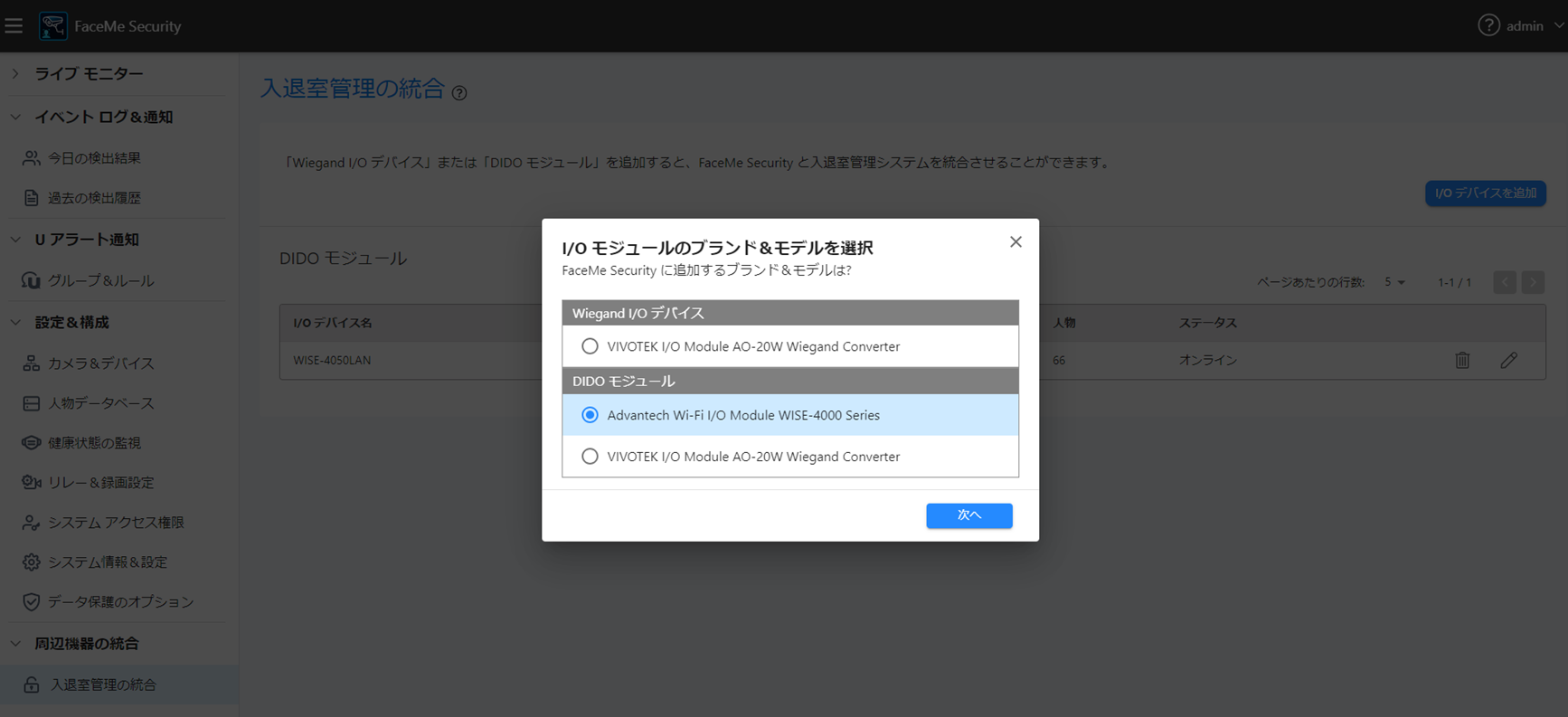Click the I/O デバイス名 column header
The width and height of the screenshot is (1568, 717).
tap(333, 323)
